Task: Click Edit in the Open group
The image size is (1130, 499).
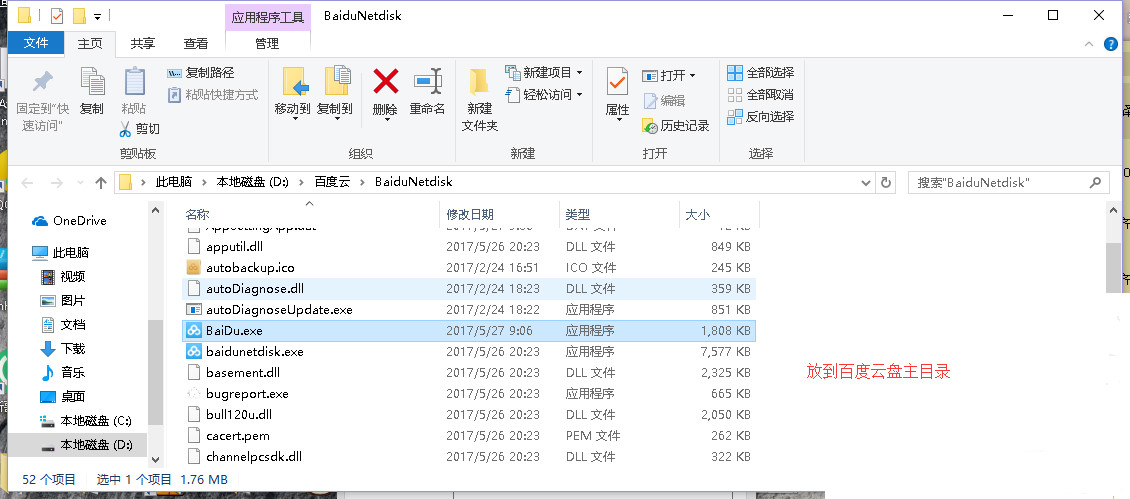Action: [664, 101]
